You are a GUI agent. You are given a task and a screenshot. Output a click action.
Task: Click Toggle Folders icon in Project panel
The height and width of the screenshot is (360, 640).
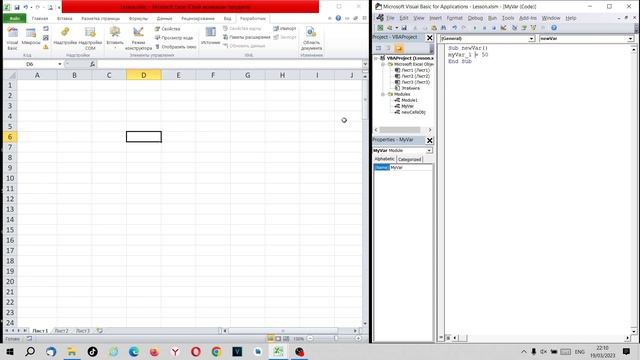(x=399, y=48)
